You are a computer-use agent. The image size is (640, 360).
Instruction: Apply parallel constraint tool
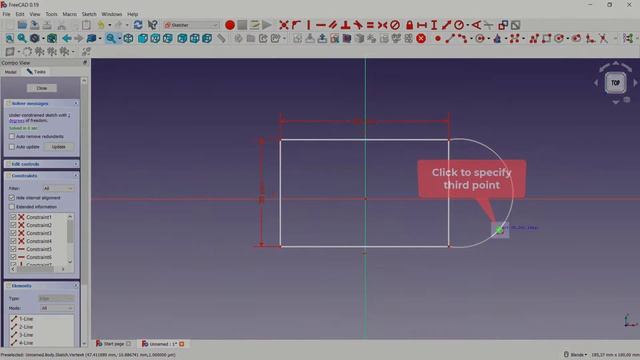coord(333,25)
